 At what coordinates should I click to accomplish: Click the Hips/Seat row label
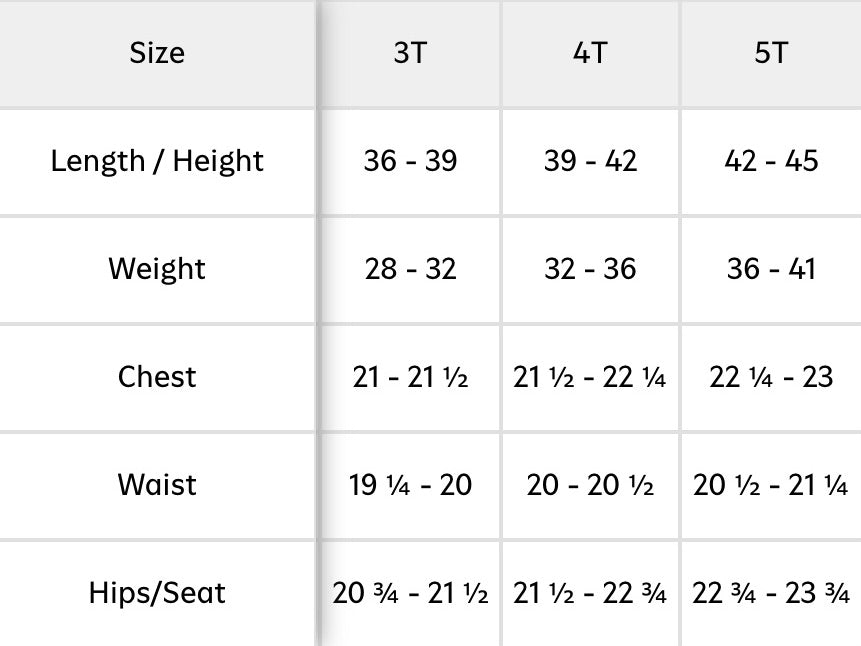point(157,593)
